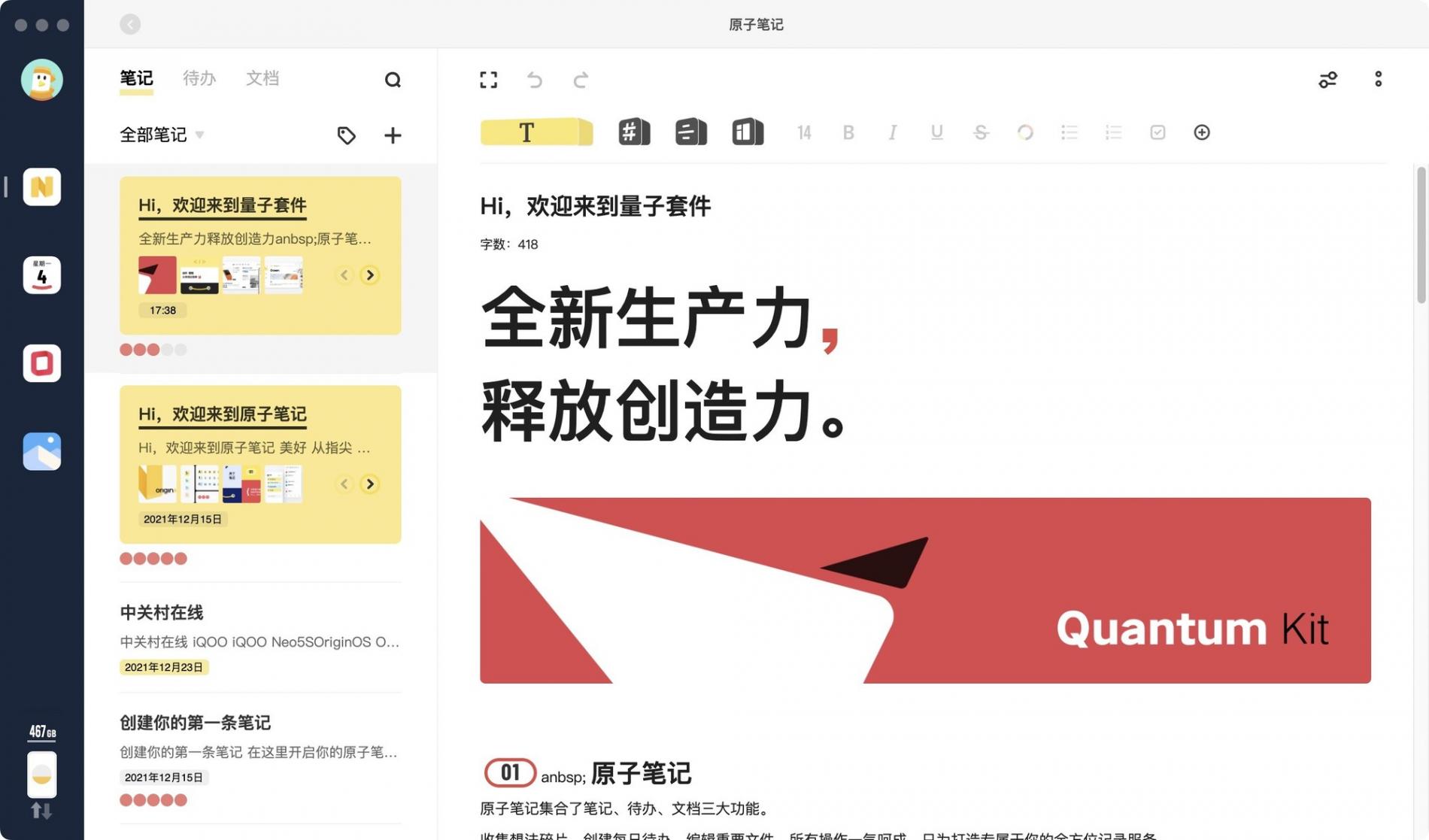
Task: Click rating dots under 原子笔记 card
Action: 153,559
